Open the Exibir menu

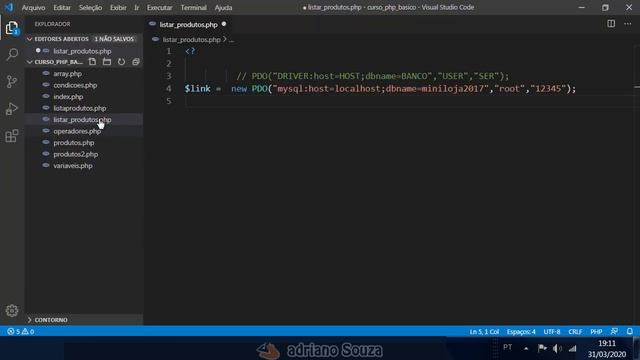coord(118,7)
